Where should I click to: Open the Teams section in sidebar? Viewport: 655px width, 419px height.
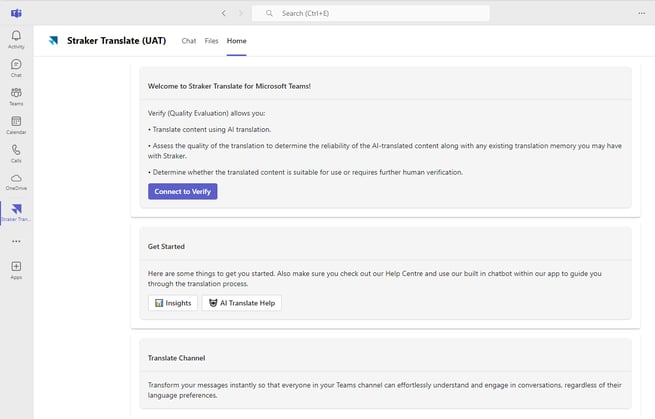(16, 96)
